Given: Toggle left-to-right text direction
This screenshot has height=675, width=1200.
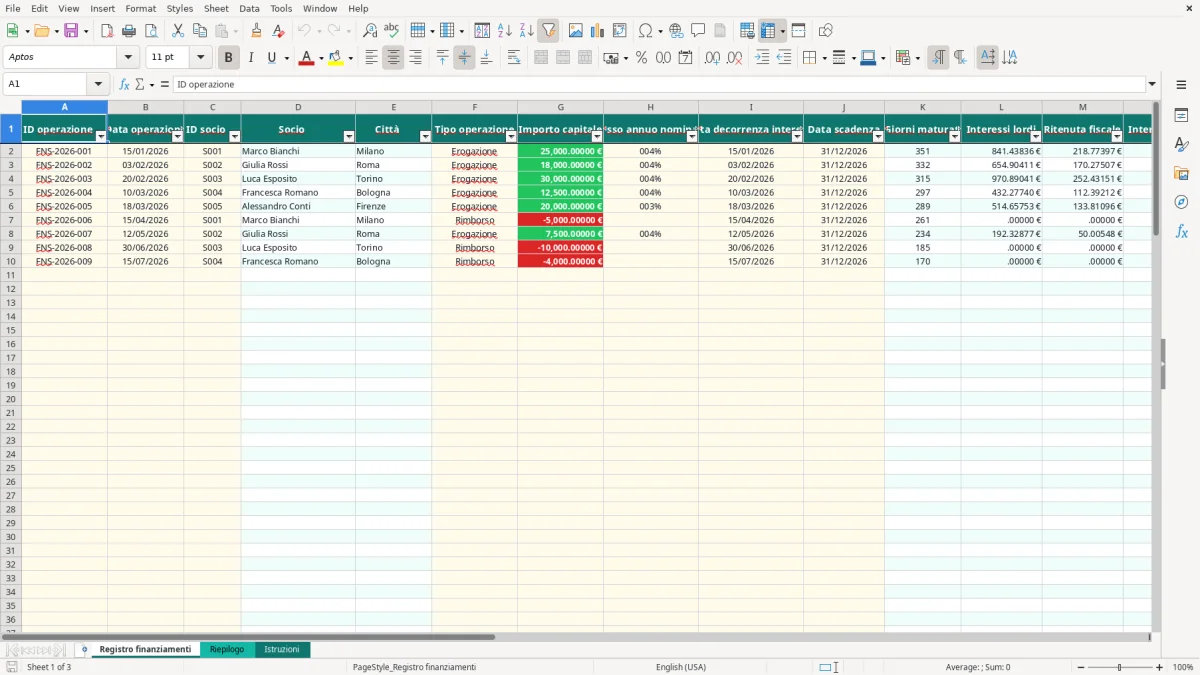Looking at the screenshot, I should (938, 58).
